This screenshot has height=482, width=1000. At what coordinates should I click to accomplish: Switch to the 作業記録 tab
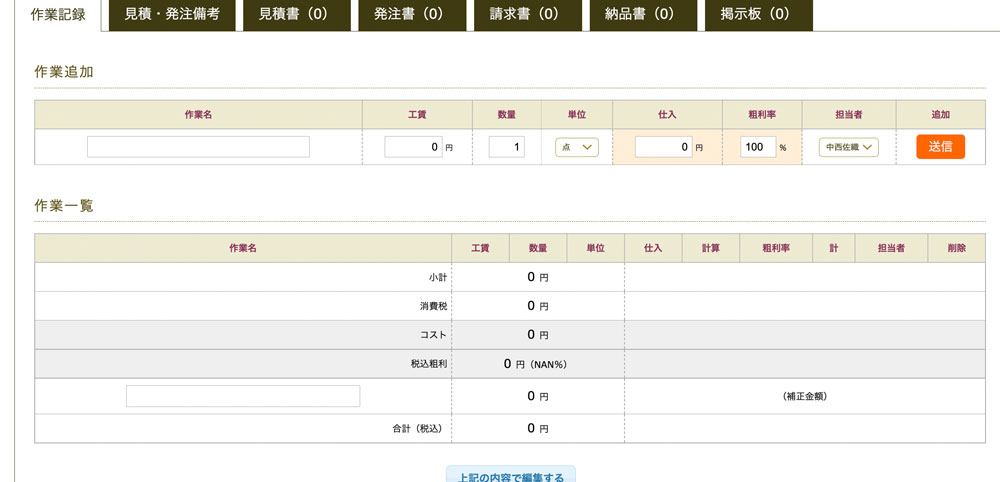[58, 15]
